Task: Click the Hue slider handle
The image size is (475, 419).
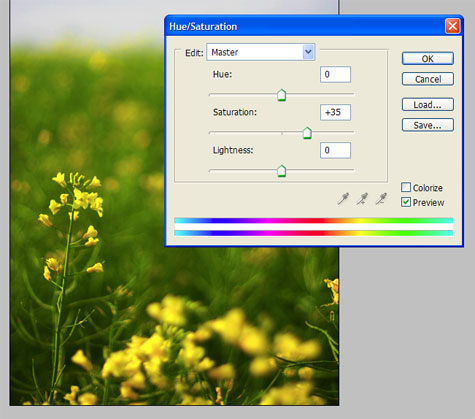Action: [282, 95]
